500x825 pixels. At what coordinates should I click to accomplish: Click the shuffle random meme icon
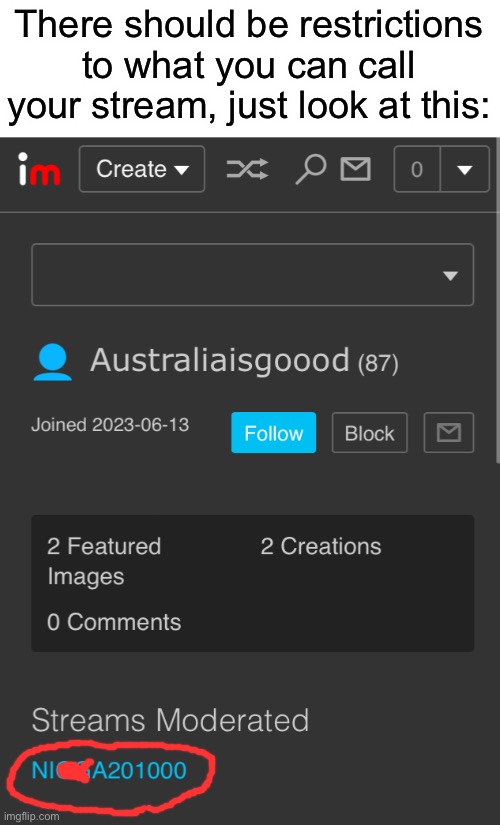(247, 169)
